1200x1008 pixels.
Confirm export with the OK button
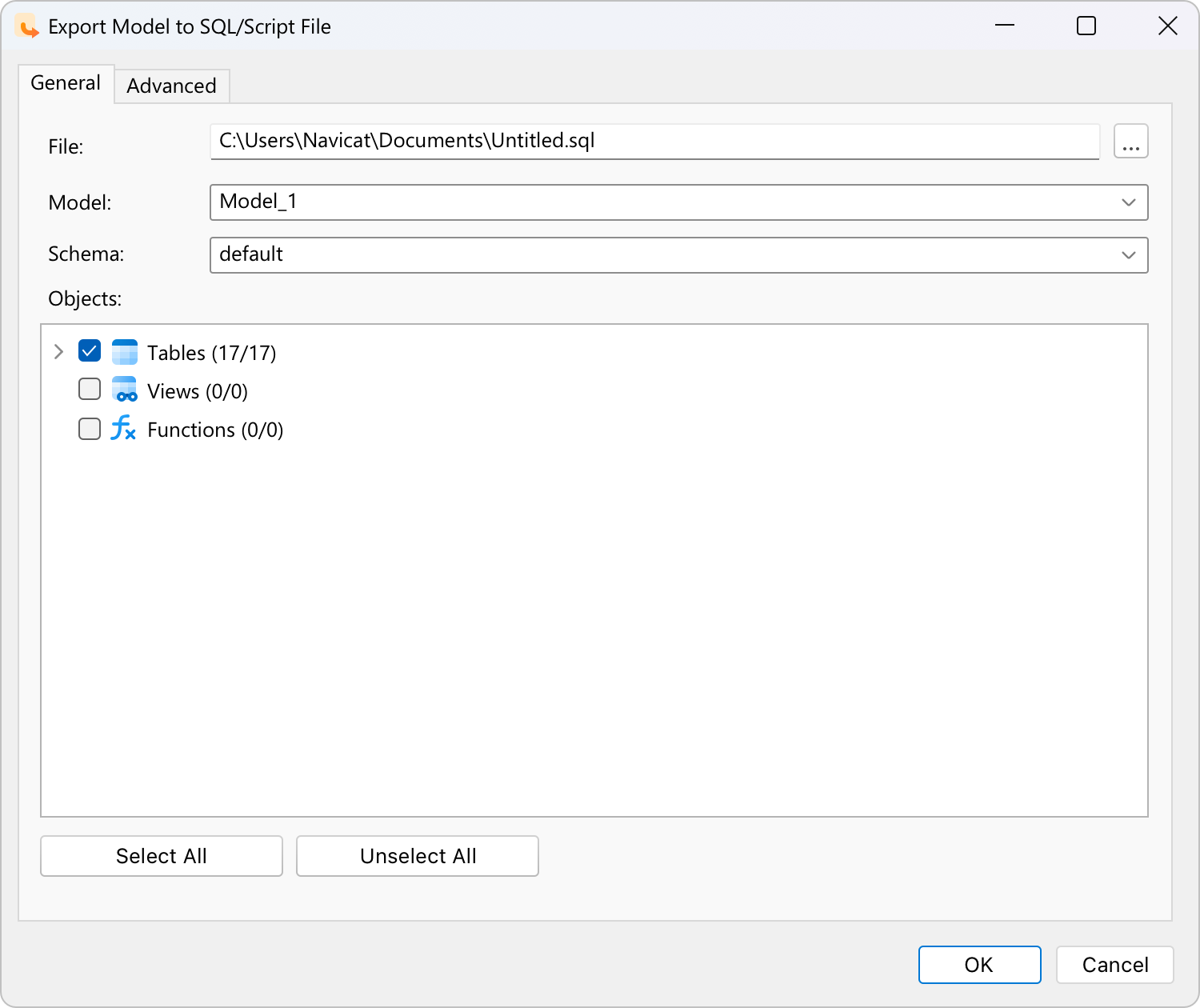pos(979,965)
